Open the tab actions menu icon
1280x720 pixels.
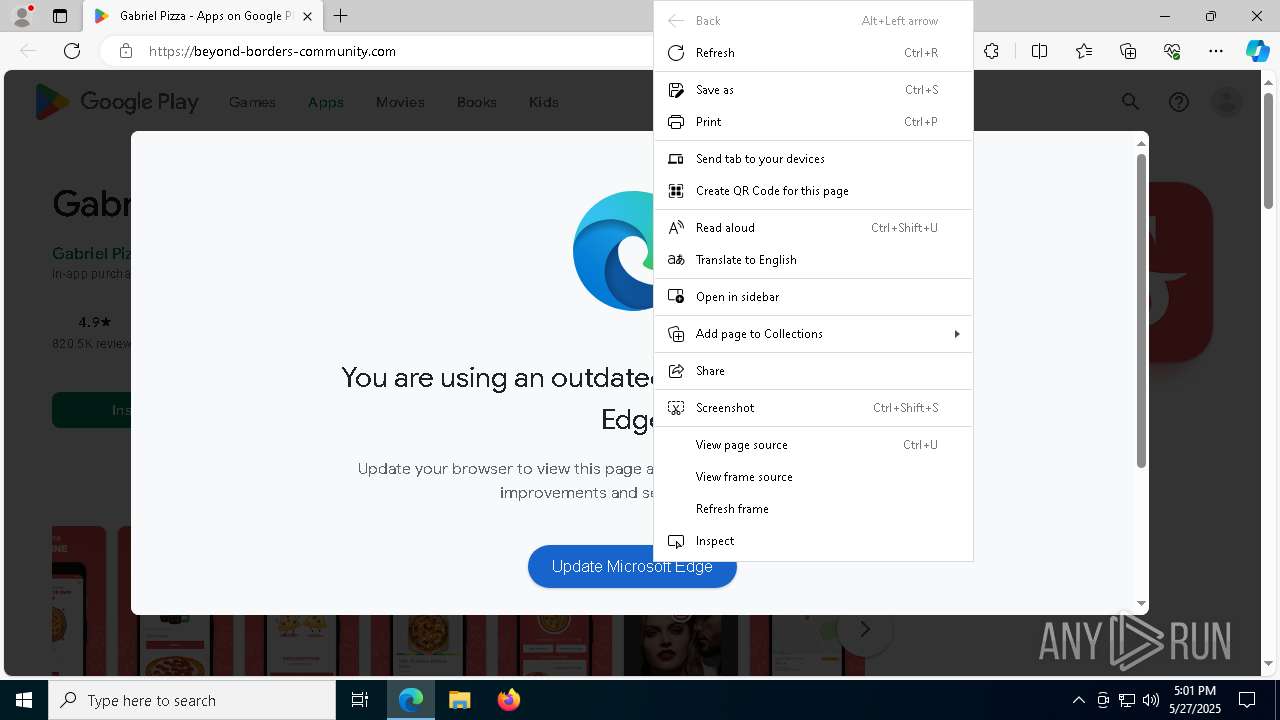point(60,16)
